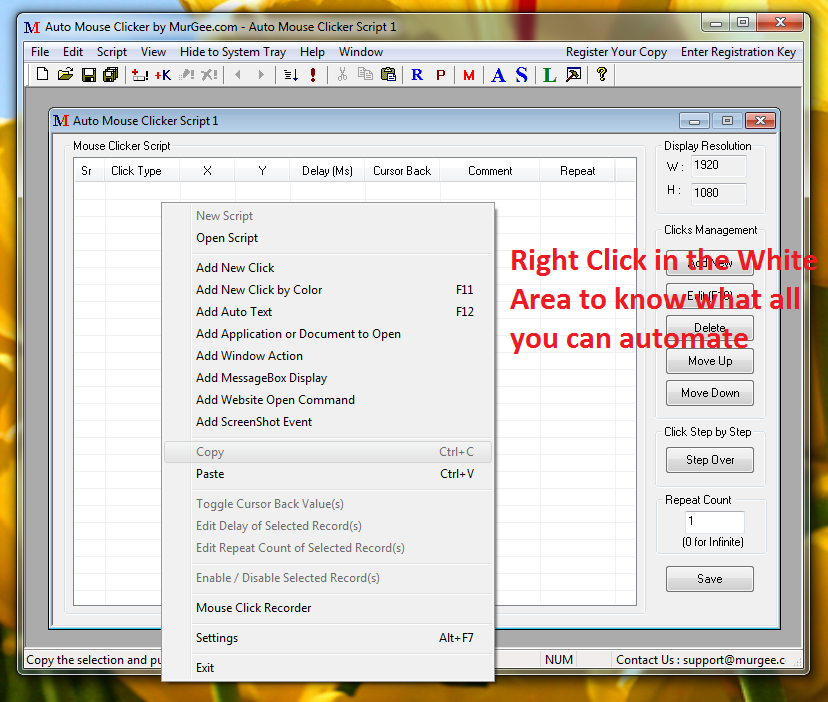Open the recorder via the R toolbar icon
Image resolution: width=828 pixels, height=702 pixels.
[417, 73]
